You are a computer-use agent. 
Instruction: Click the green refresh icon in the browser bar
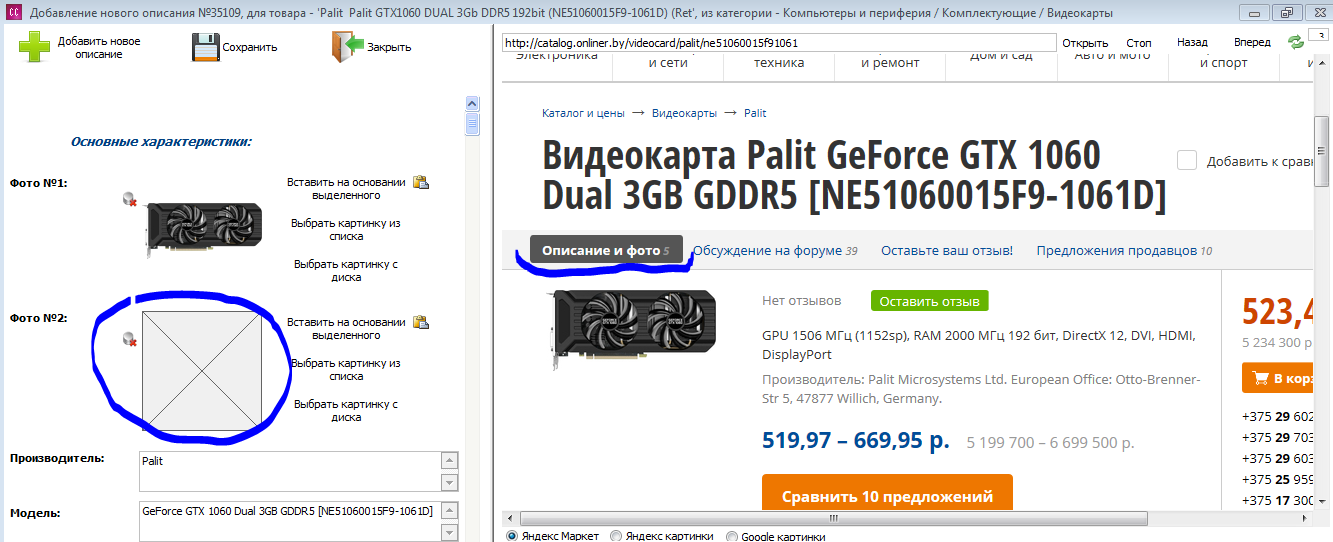click(1296, 42)
